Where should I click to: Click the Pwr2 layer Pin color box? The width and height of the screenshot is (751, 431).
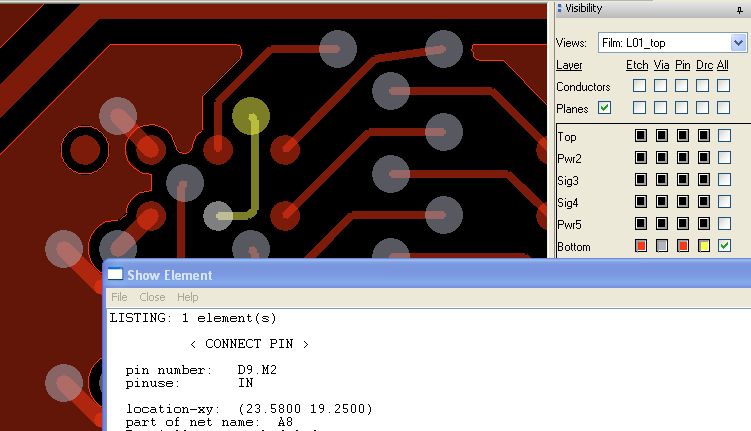pyautogui.click(x=683, y=158)
